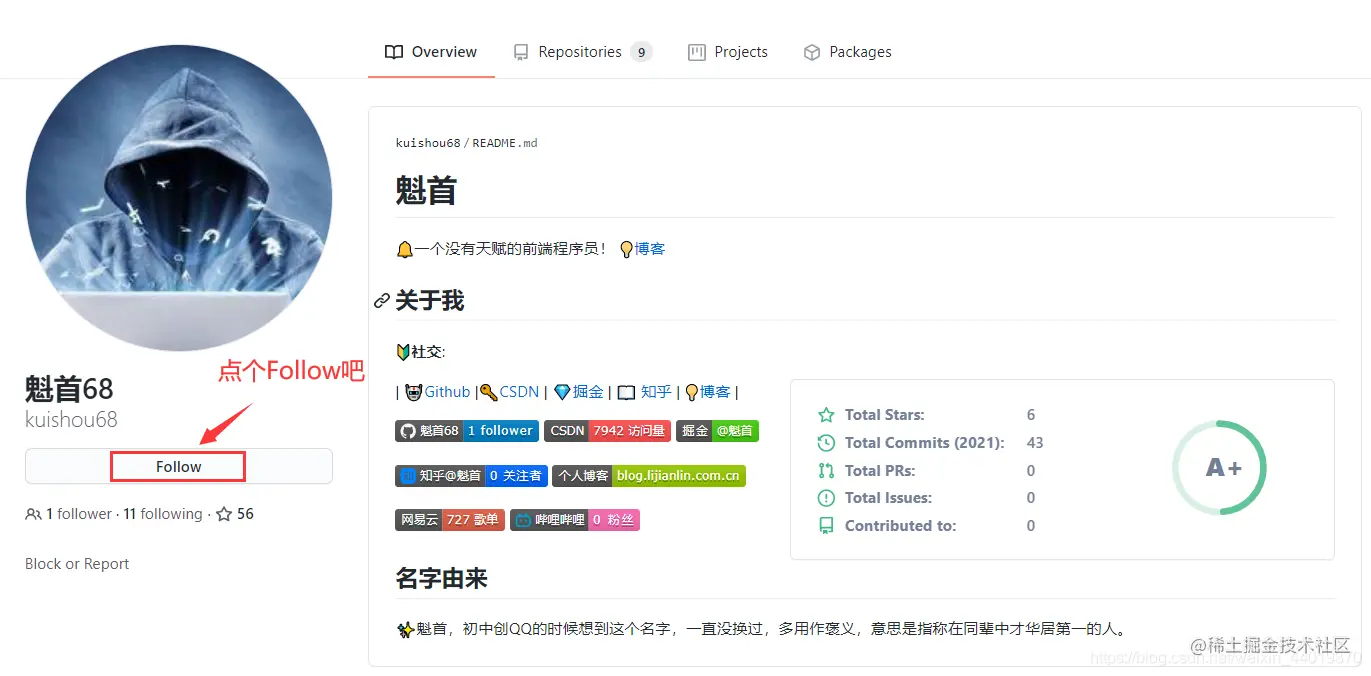Select the Github robot icon in 社交 links
The width and height of the screenshot is (1371, 676).
click(413, 392)
